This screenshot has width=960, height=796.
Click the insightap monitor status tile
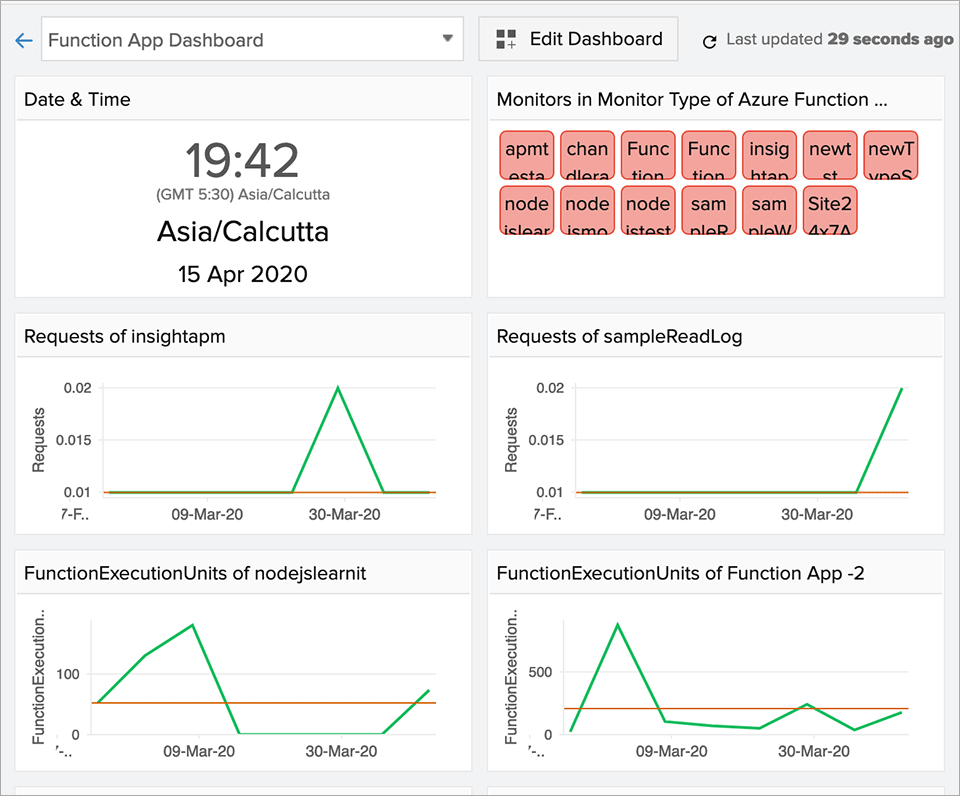pos(769,154)
